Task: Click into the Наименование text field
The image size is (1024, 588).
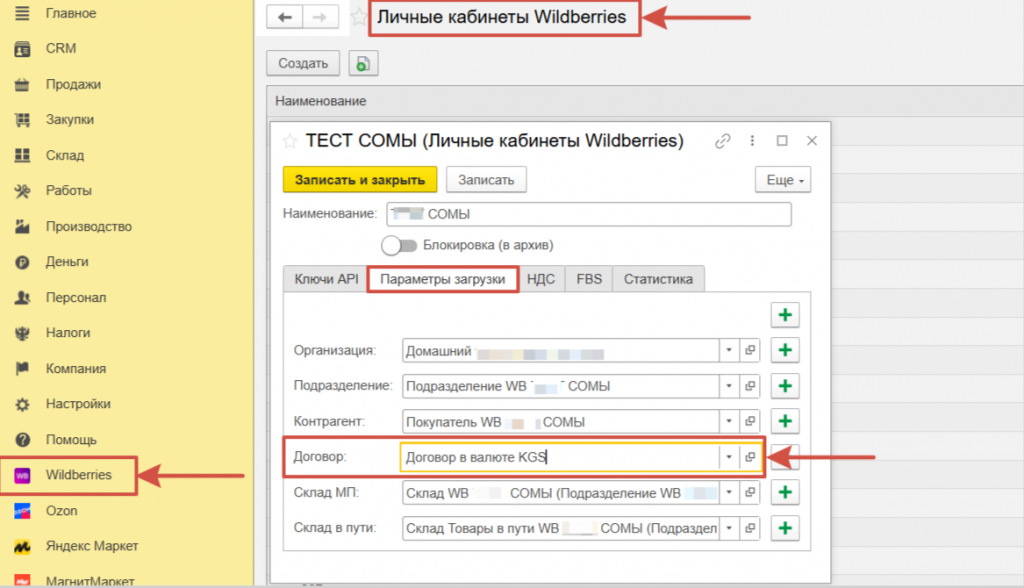Action: click(x=588, y=215)
